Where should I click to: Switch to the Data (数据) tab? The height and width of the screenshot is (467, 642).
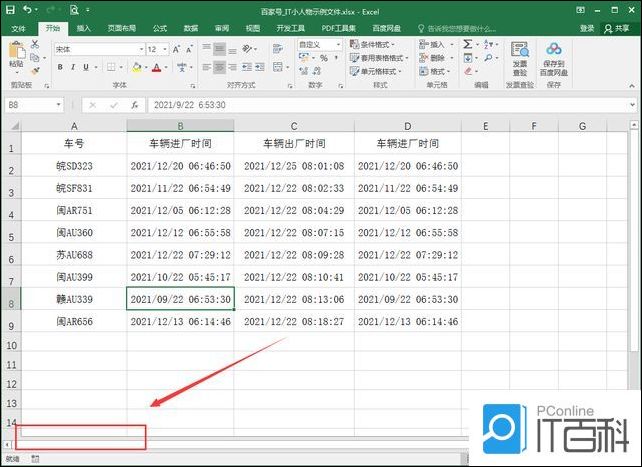coord(191,28)
